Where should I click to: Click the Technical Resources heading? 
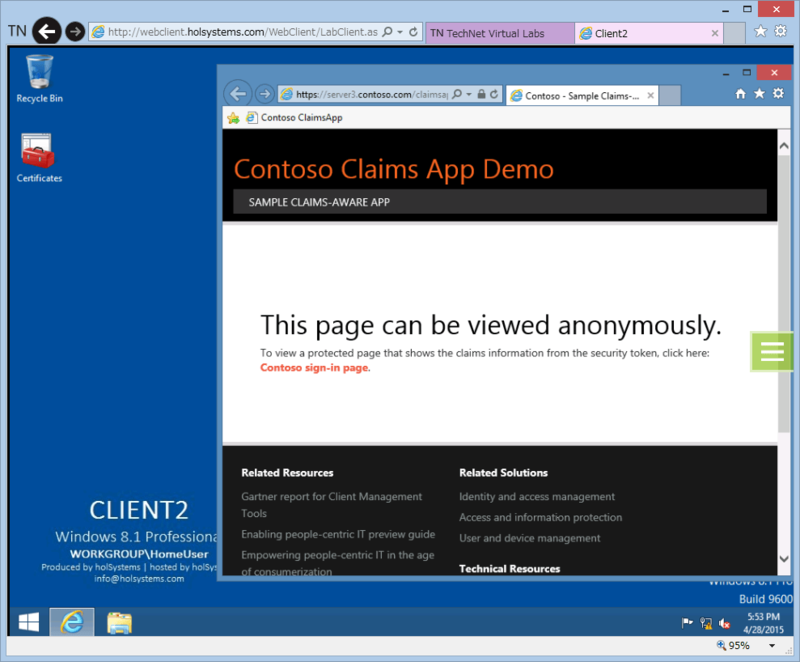point(509,569)
